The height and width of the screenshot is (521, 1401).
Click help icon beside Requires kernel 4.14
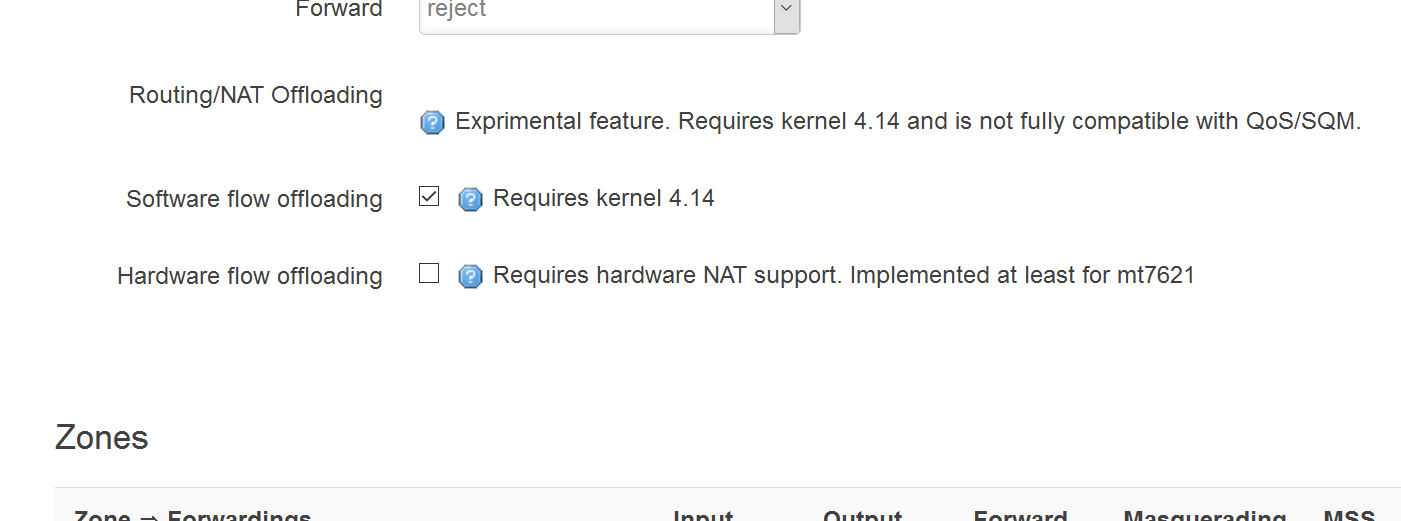click(470, 199)
